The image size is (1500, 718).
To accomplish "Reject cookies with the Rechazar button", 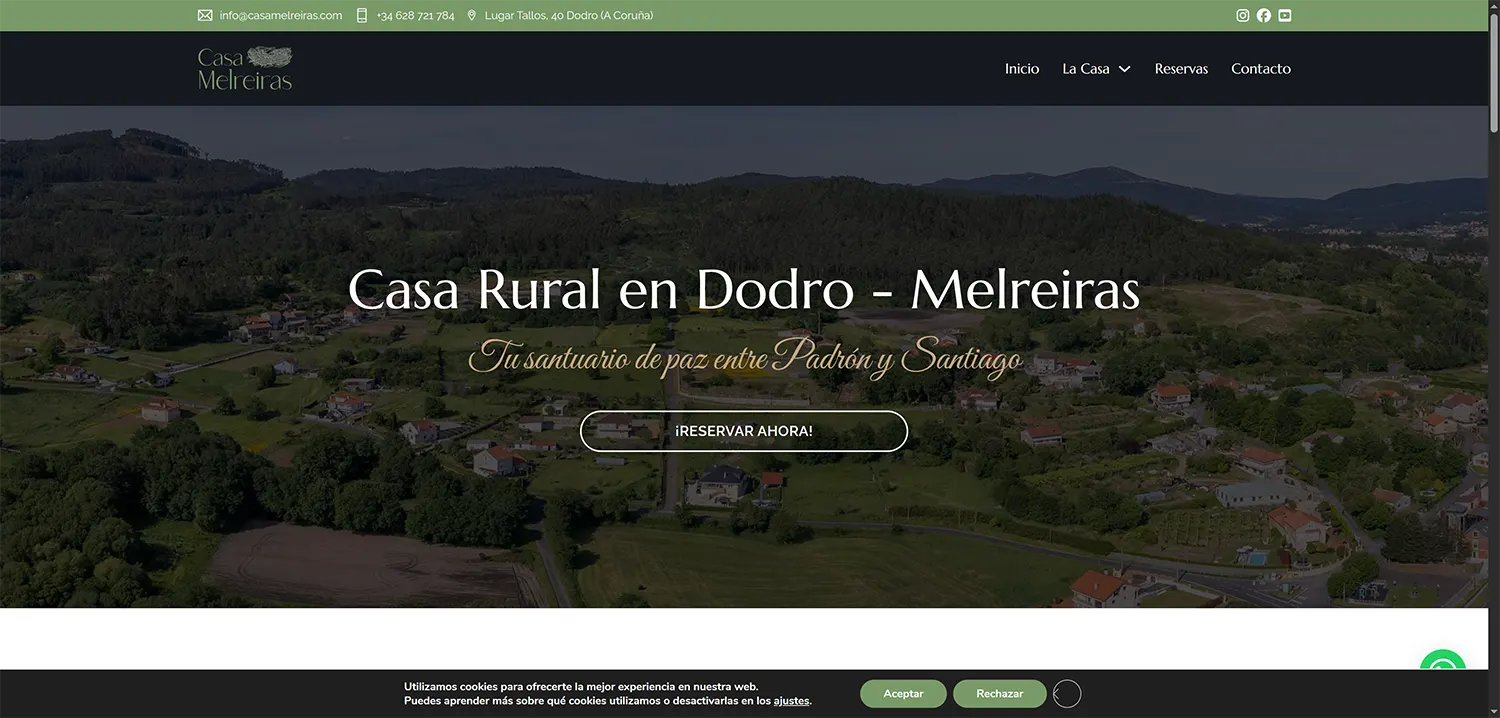I will [x=999, y=693].
